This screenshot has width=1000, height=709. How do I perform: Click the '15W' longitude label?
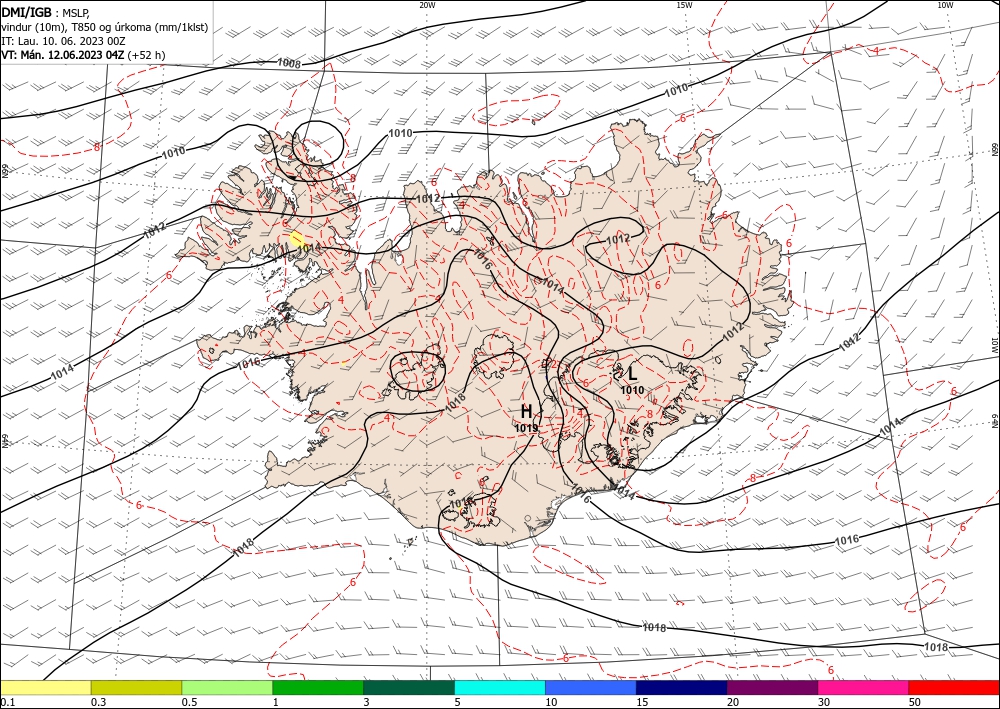[684, 5]
